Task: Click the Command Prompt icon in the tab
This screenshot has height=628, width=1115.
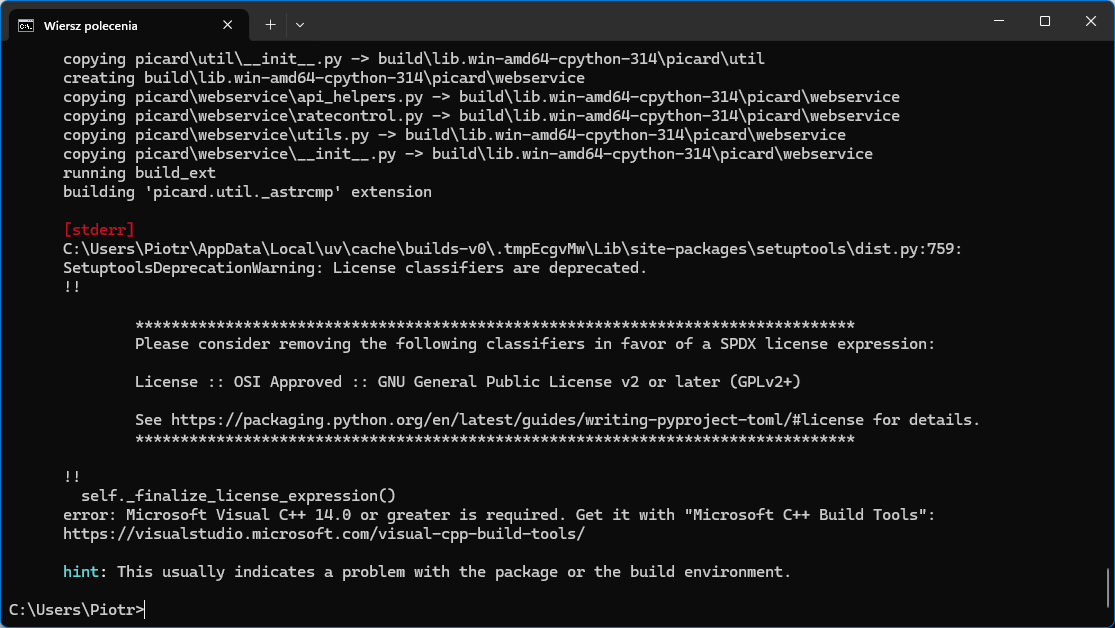Action: coord(26,25)
